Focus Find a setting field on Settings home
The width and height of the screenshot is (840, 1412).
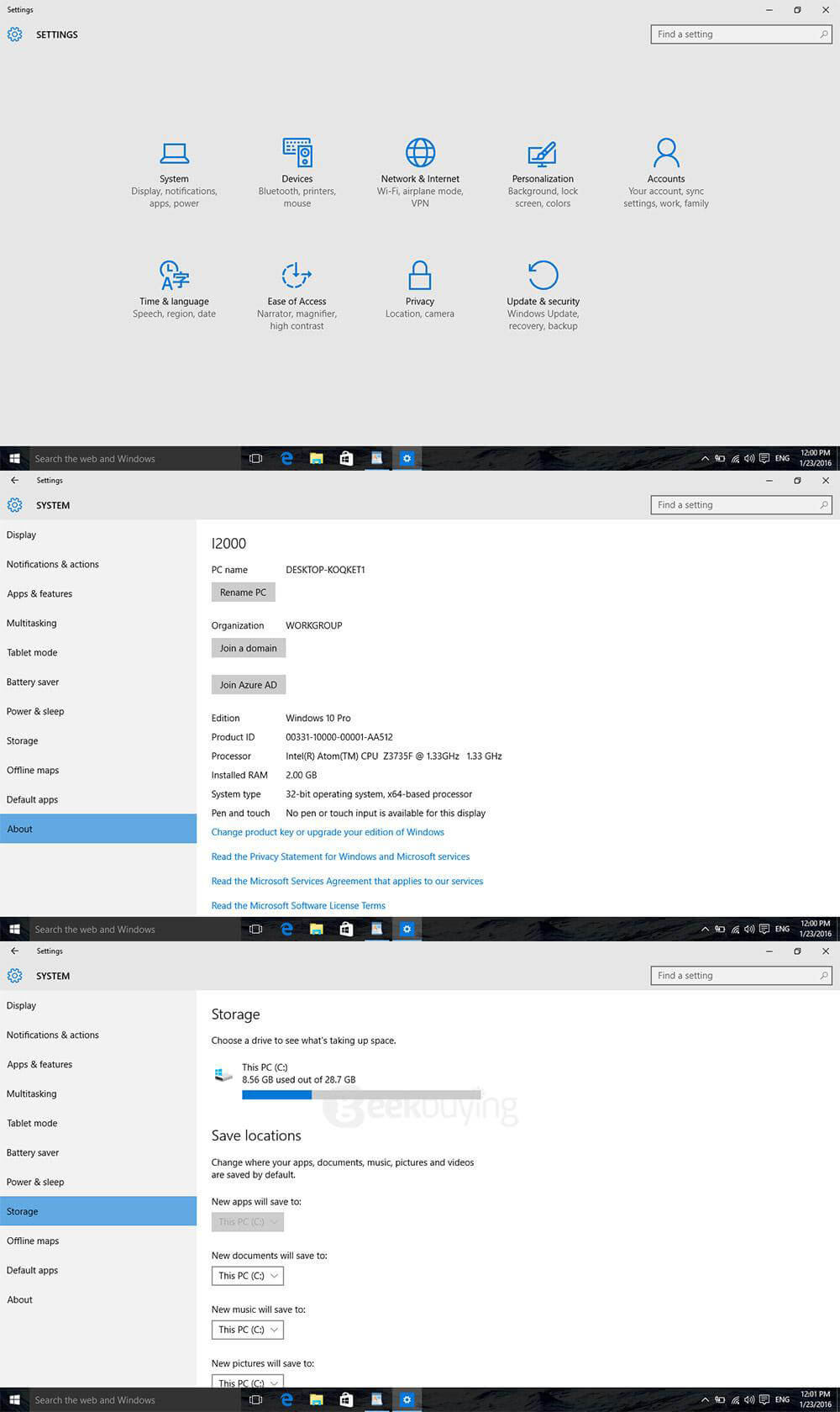[741, 34]
